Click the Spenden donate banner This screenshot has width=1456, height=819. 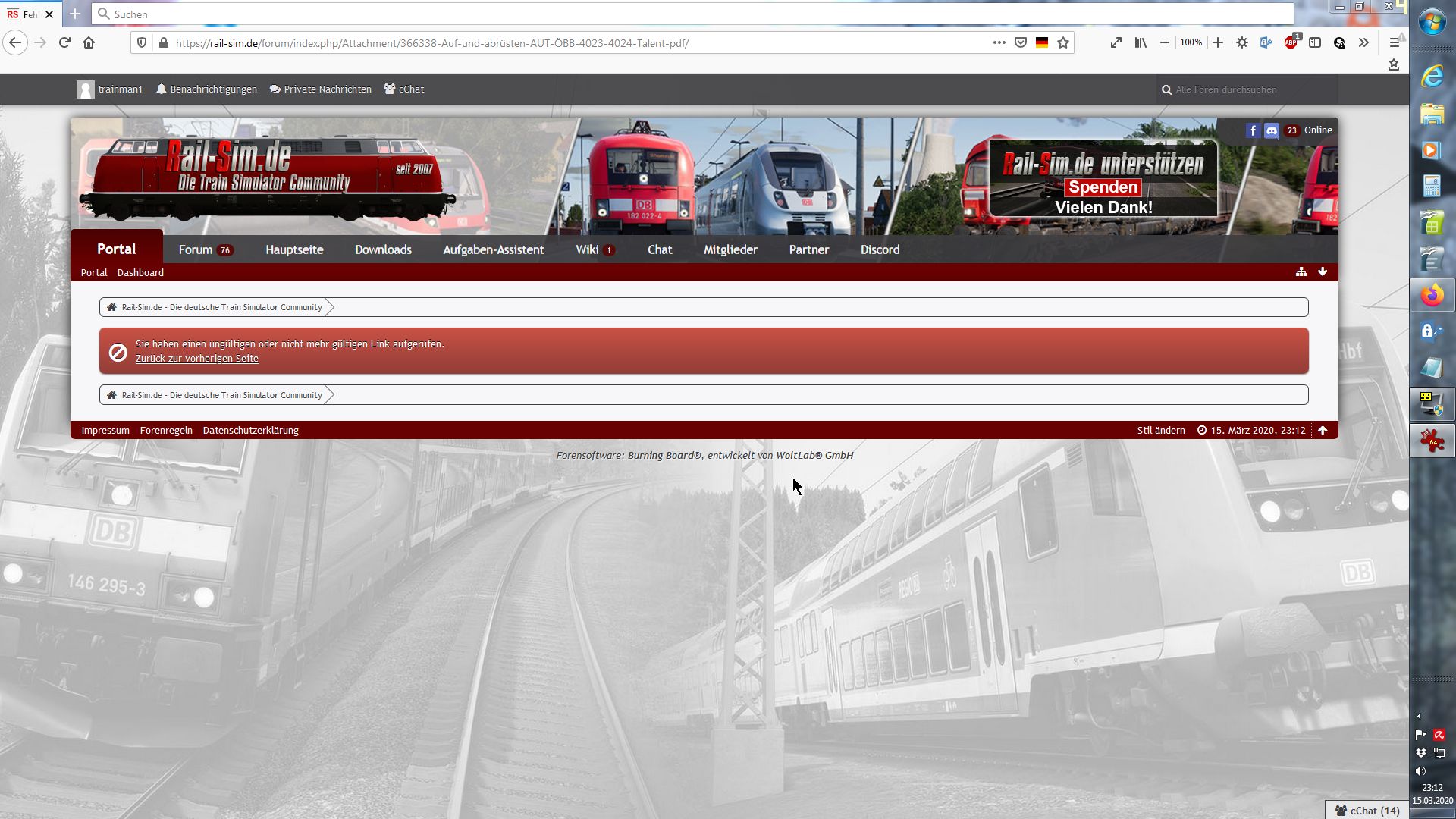point(1103,187)
